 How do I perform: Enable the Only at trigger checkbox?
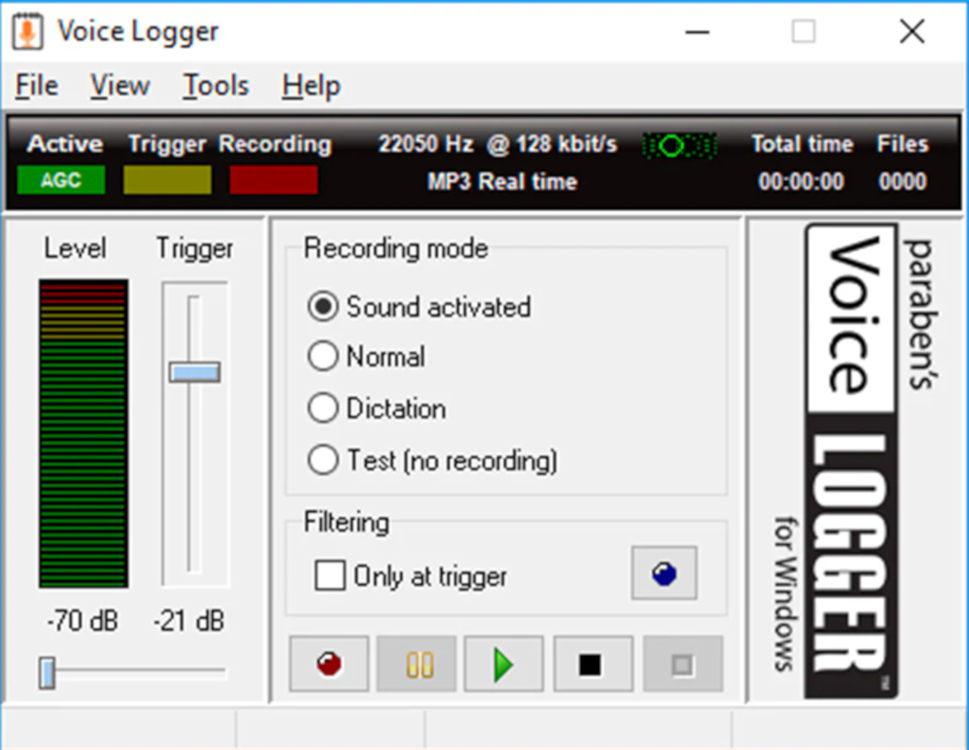tap(329, 575)
